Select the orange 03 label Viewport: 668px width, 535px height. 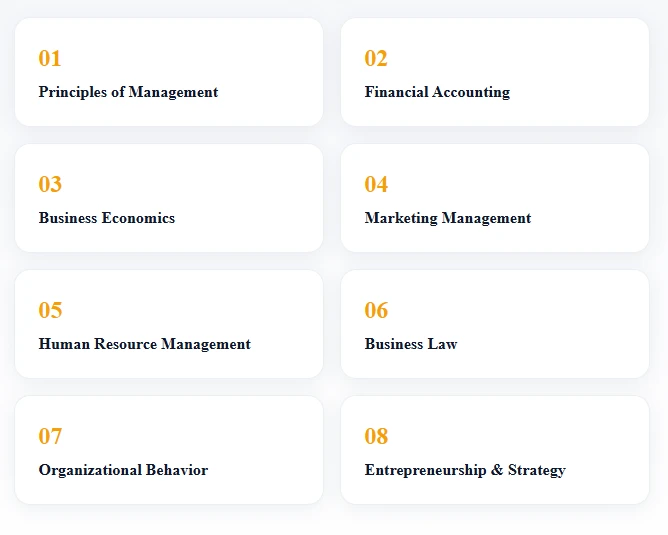coord(50,184)
